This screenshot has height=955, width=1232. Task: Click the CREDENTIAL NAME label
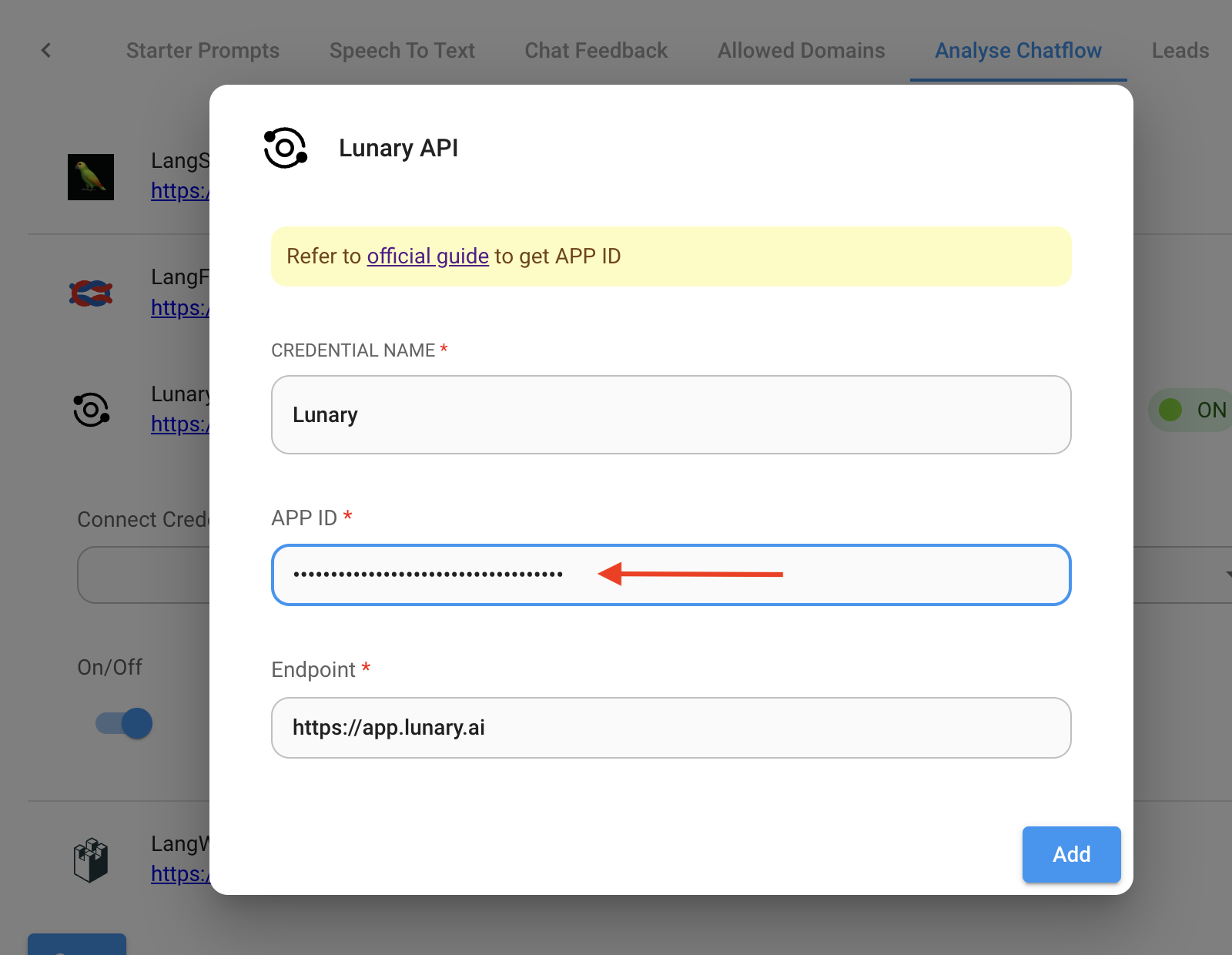tap(353, 350)
